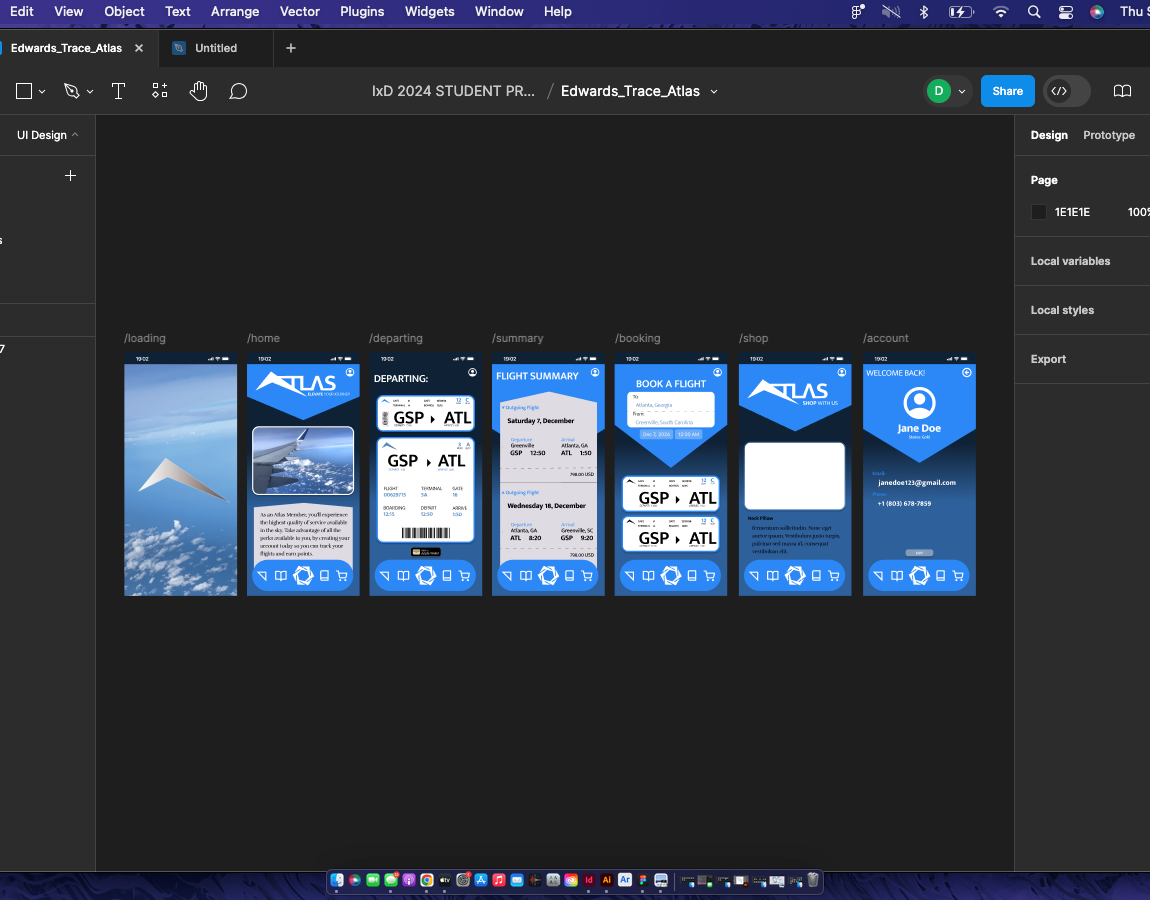The height and width of the screenshot is (900, 1150).
Task: Click the blue Share button
Action: (1008, 91)
